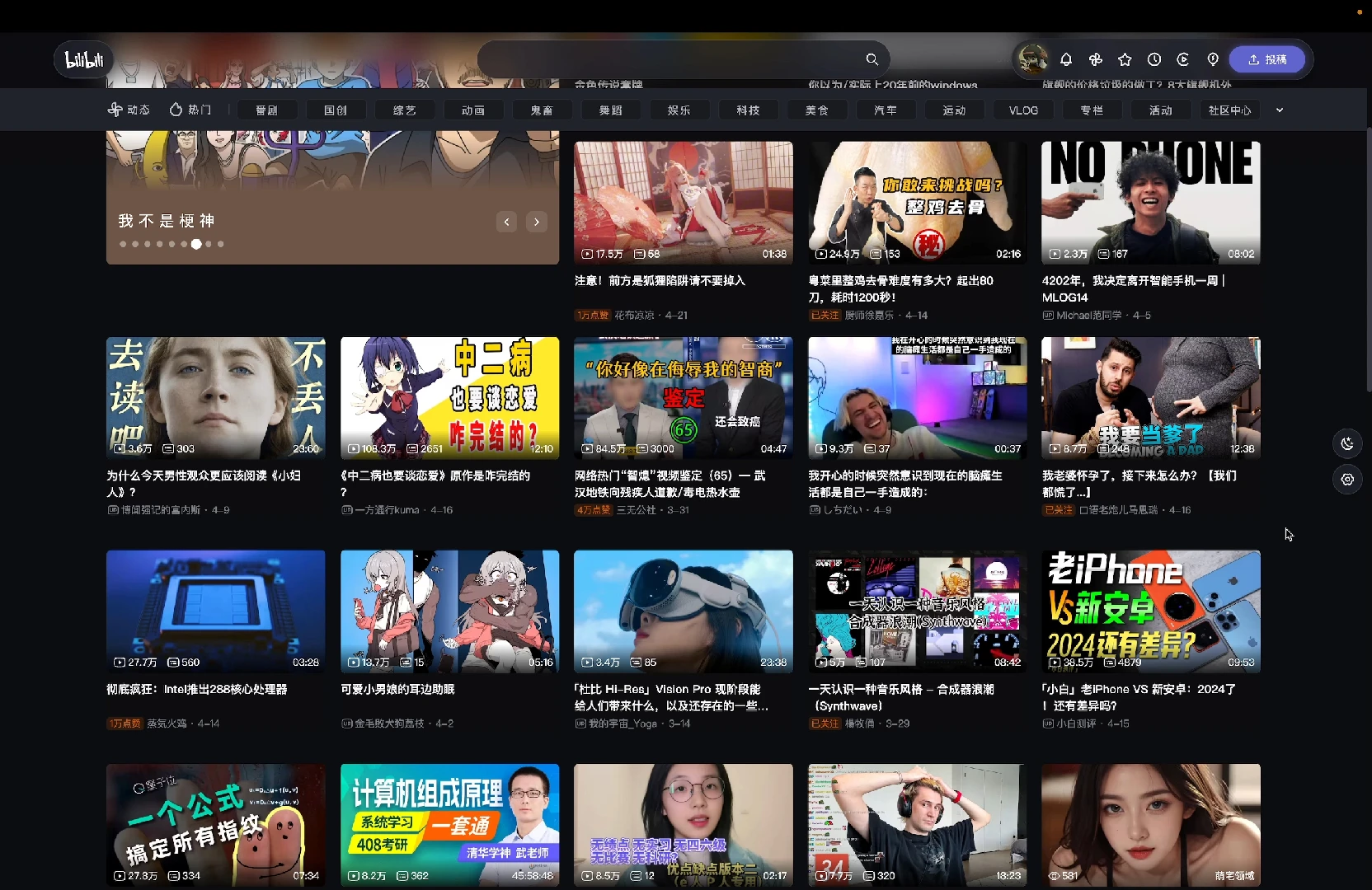Open the dynamics pinwheel icon in header
The width and height of the screenshot is (1372, 890).
coord(1096,59)
